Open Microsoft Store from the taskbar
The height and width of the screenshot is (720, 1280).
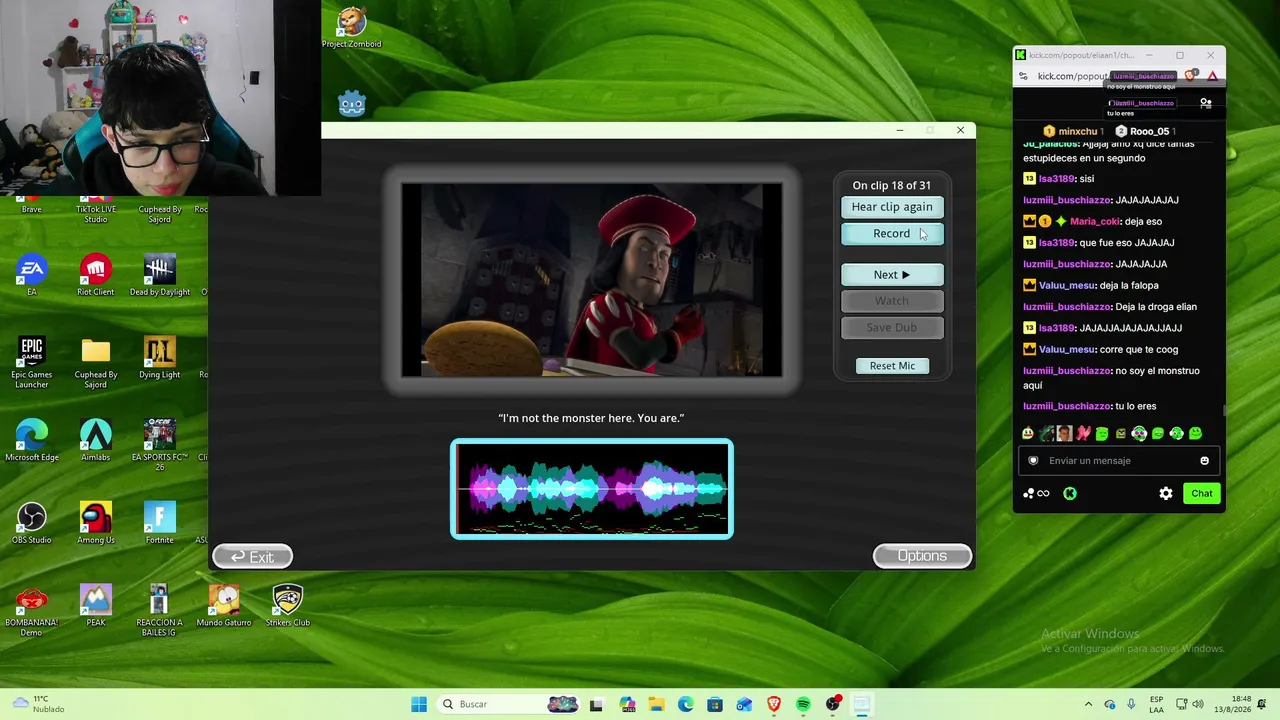(x=715, y=705)
